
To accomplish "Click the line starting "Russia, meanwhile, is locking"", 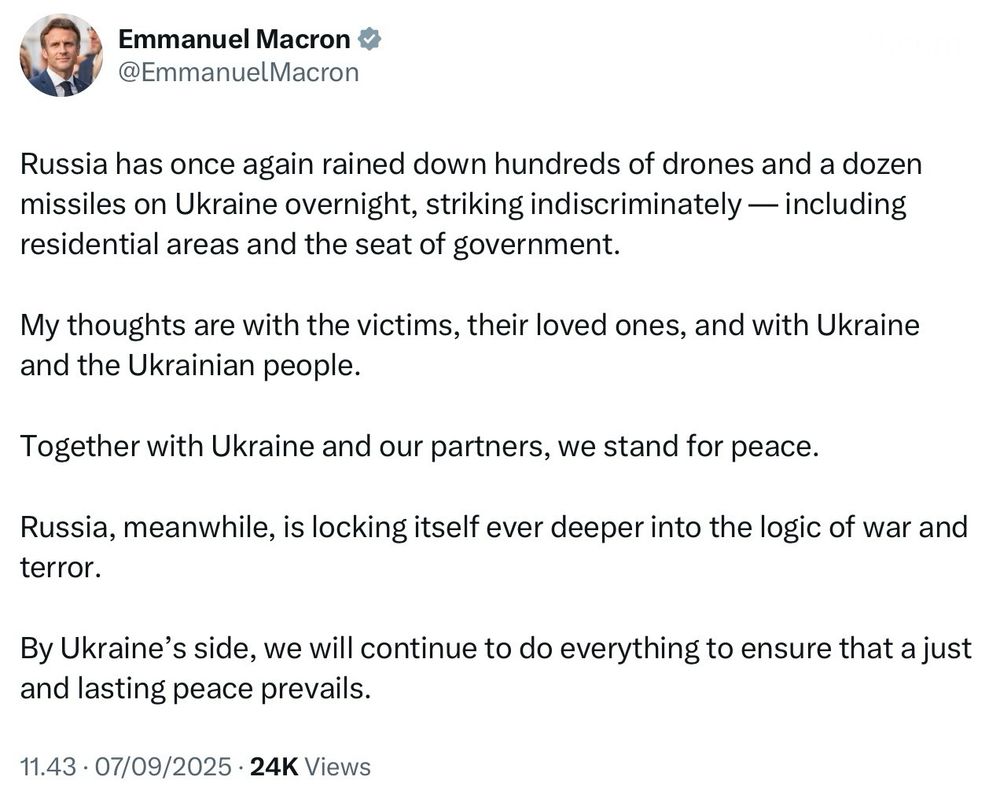I will tap(494, 526).
